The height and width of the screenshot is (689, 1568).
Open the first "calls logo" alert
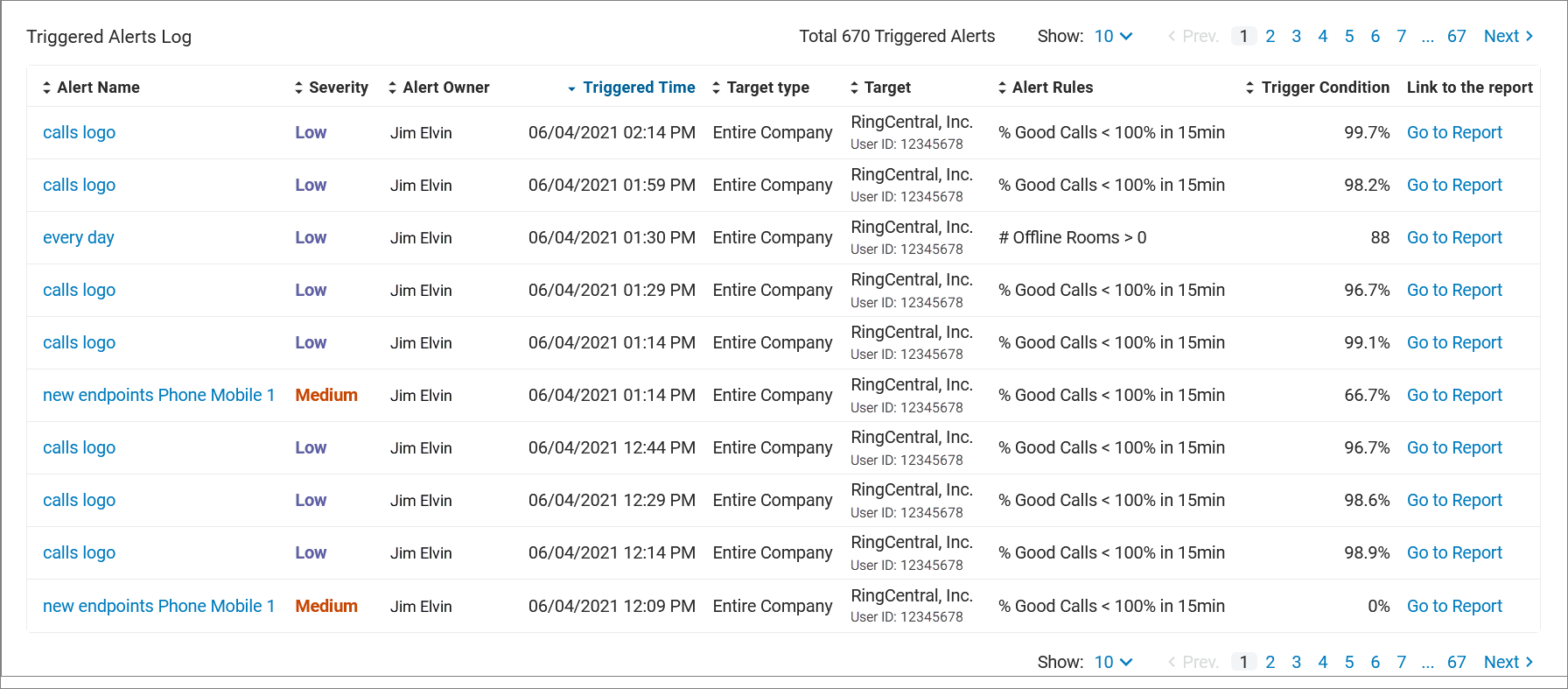click(79, 132)
